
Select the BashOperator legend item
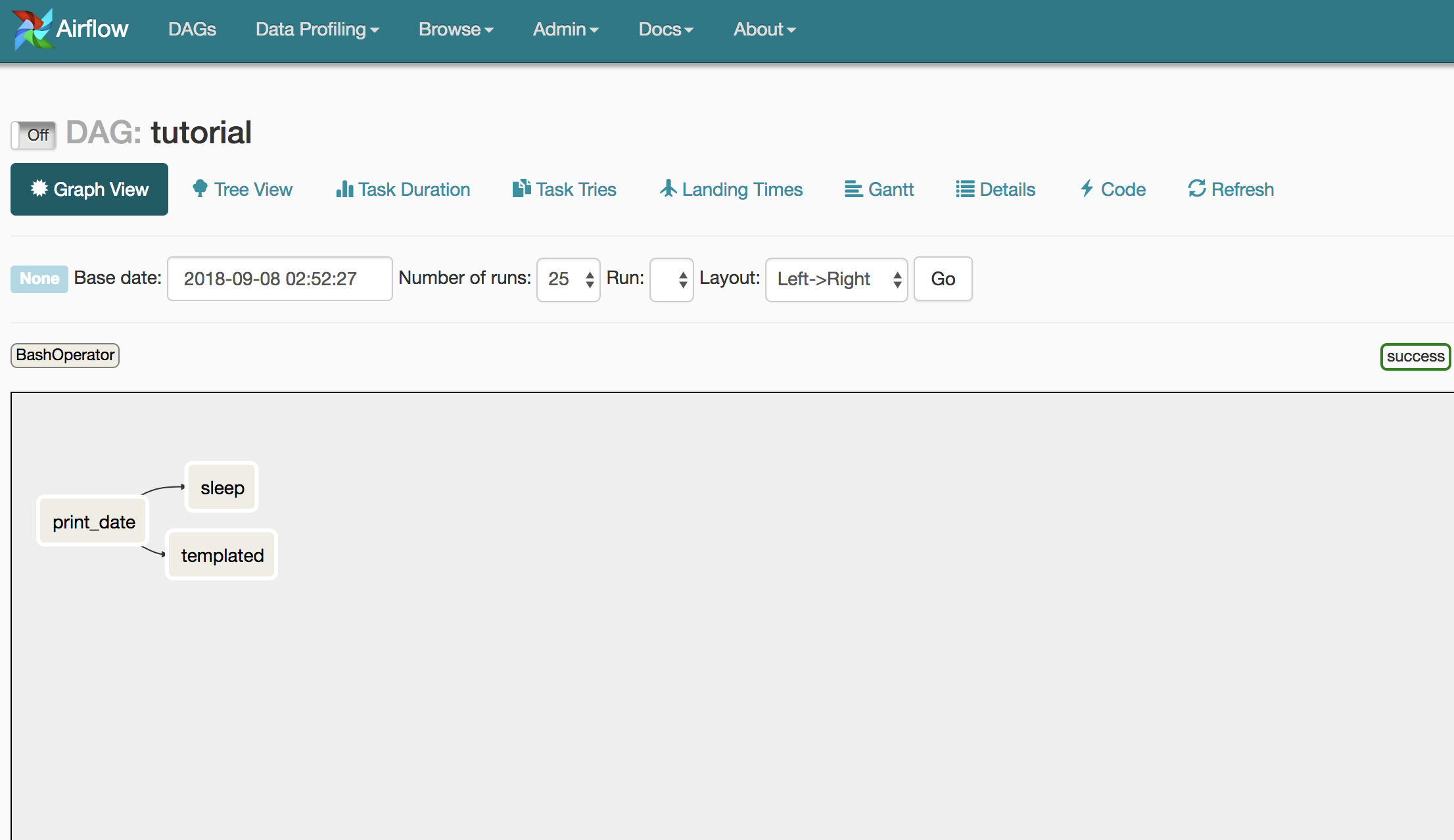pos(65,354)
